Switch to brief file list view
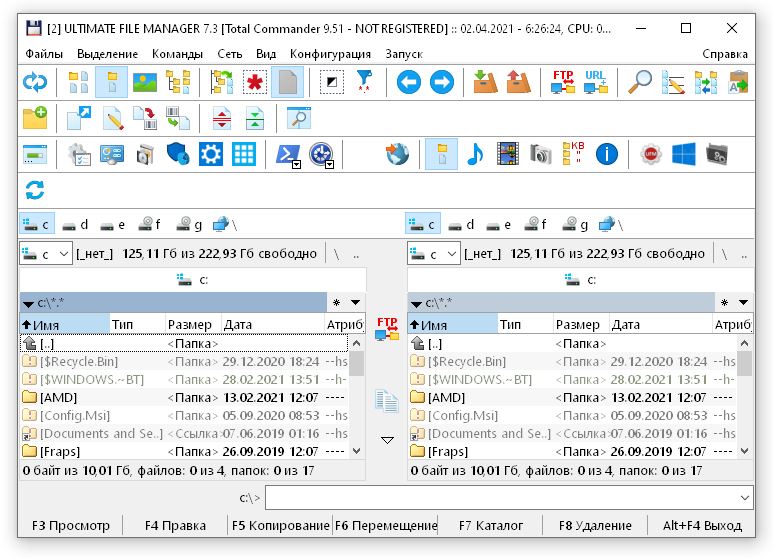The width and height of the screenshot is (773, 558). coord(79,82)
